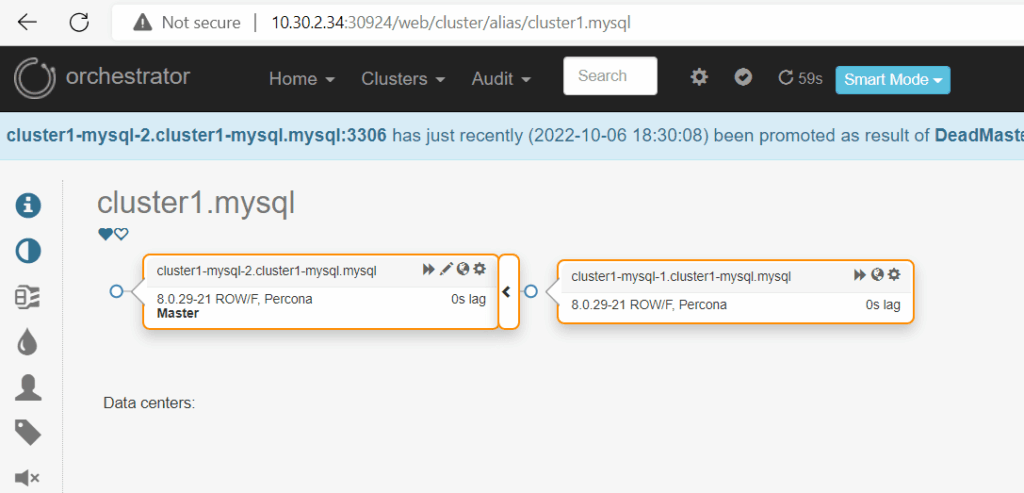Click the server-list compact view sidebar icon
The width and height of the screenshot is (1024, 493).
pyautogui.click(x=28, y=297)
